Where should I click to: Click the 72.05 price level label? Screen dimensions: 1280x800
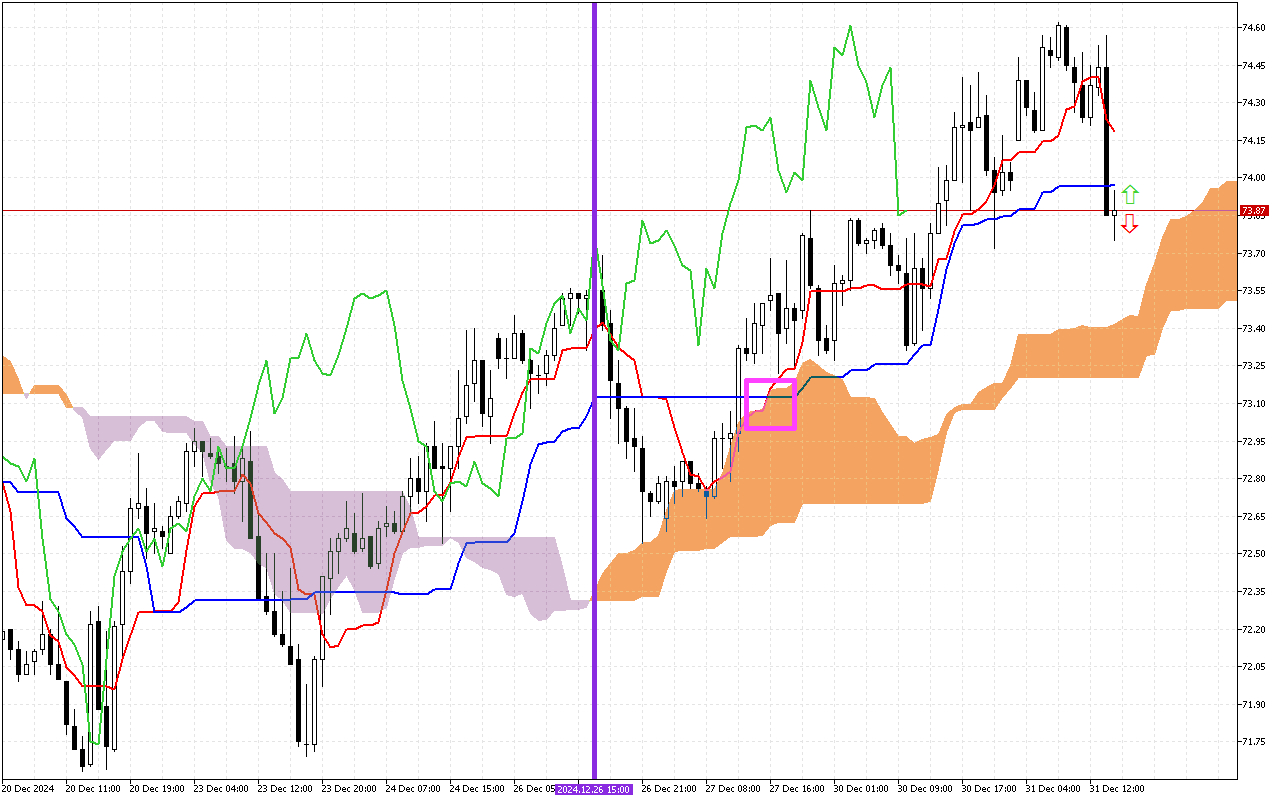pos(1253,667)
